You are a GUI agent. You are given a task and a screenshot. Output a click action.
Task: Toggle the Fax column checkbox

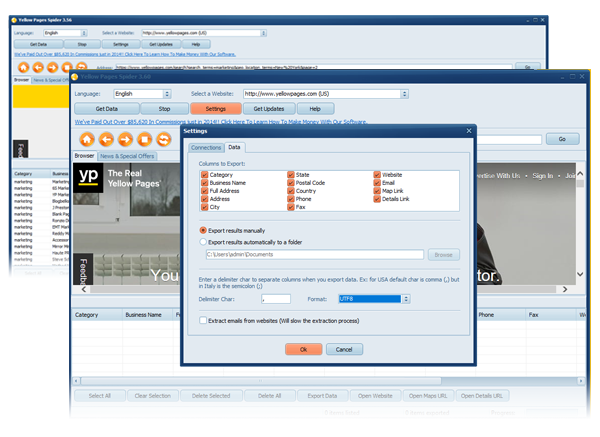pyautogui.click(x=291, y=207)
